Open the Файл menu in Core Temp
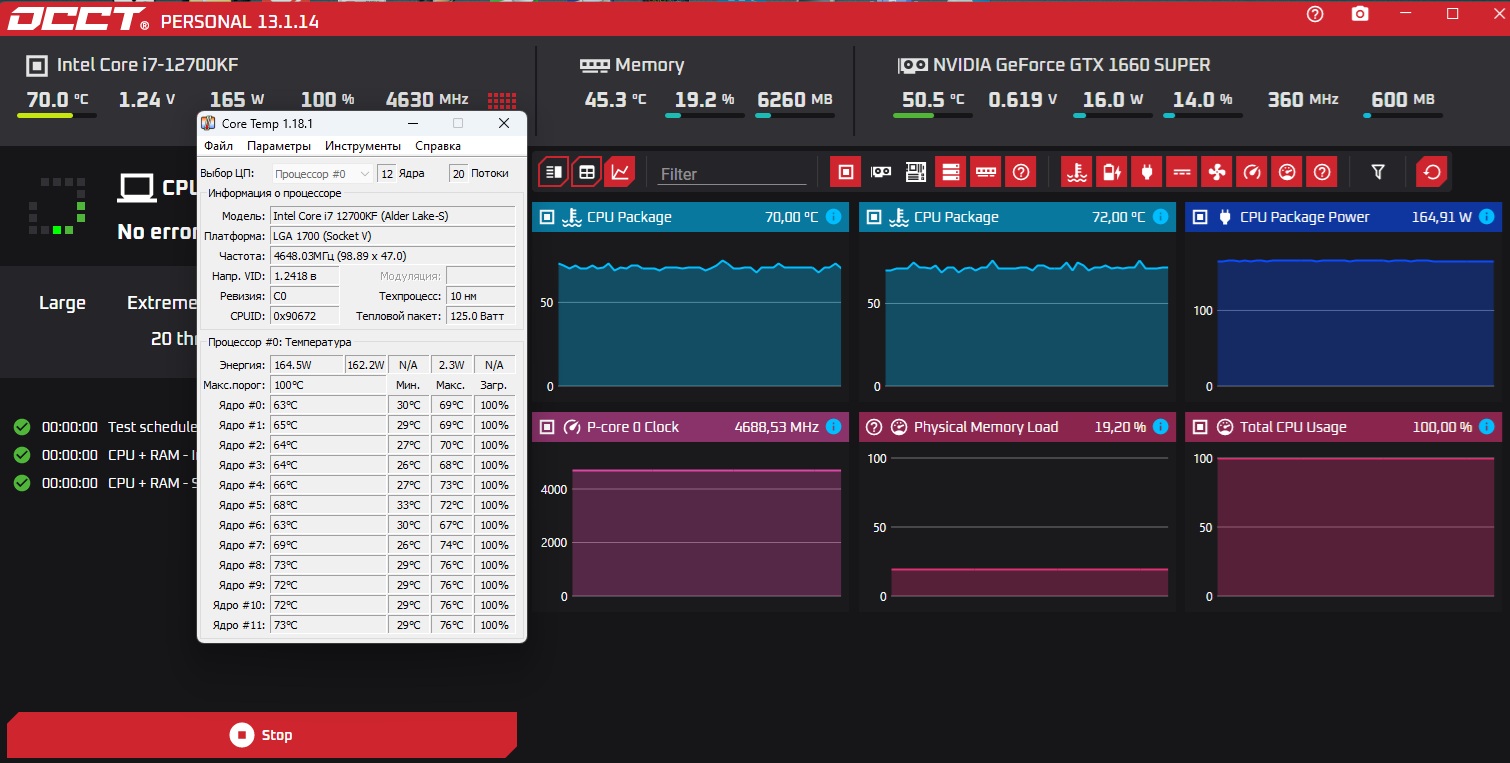The width and height of the screenshot is (1510, 763). 218,146
